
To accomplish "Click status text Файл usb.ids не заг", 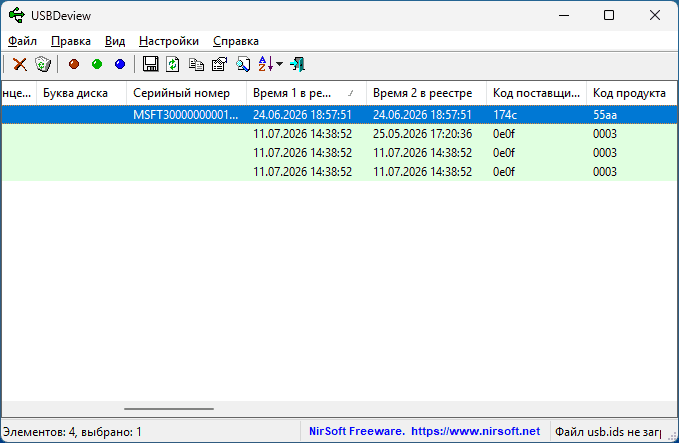I will 608,432.
